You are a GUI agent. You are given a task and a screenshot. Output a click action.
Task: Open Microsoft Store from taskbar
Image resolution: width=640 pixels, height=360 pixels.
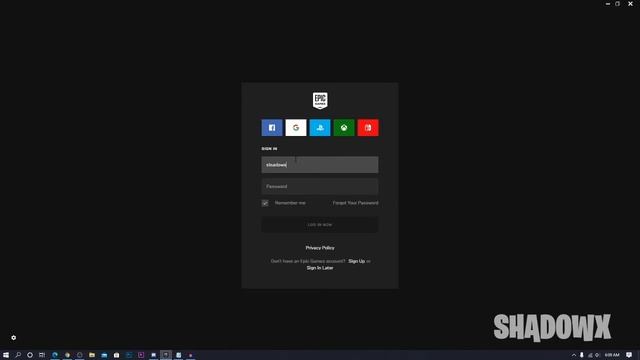coord(116,355)
